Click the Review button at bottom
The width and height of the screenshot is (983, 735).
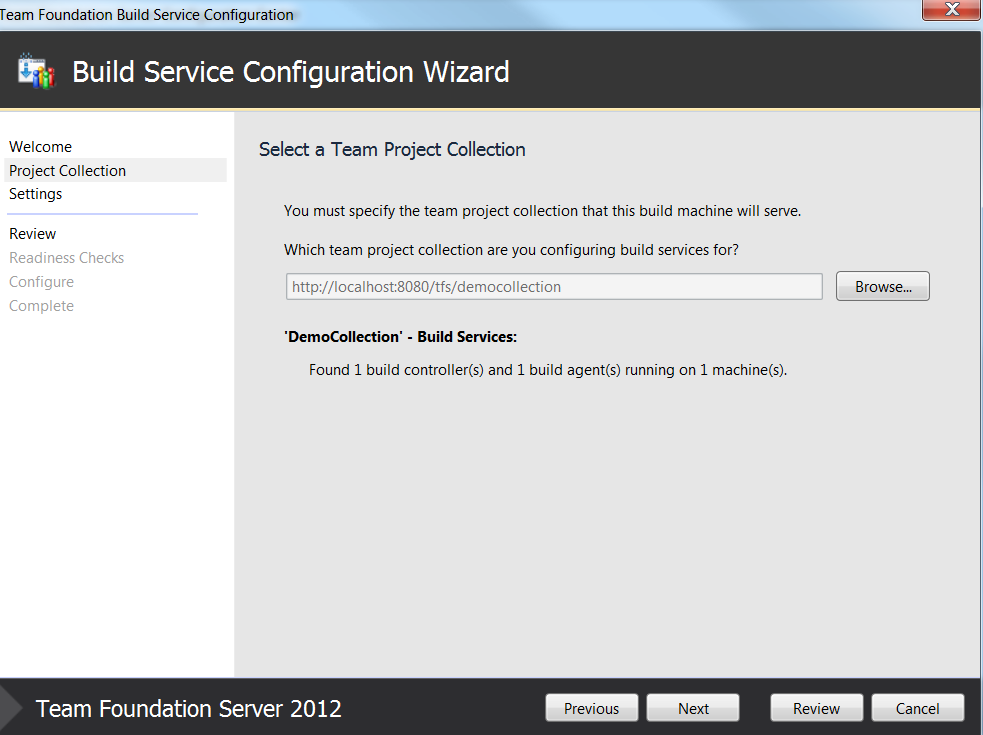[816, 708]
